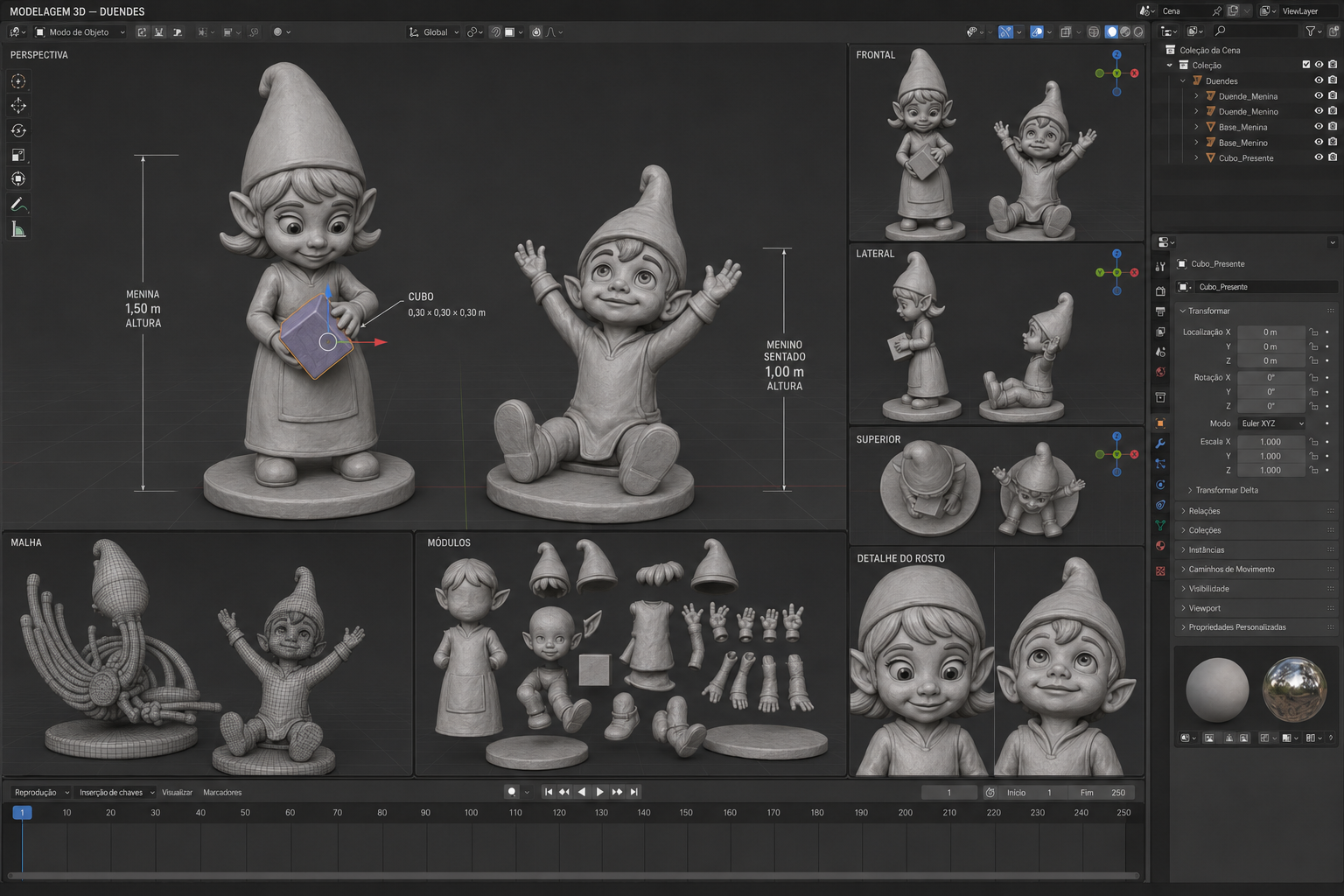Open the Physics properties tab
Screen dimensions: 1344x896
1160,485
